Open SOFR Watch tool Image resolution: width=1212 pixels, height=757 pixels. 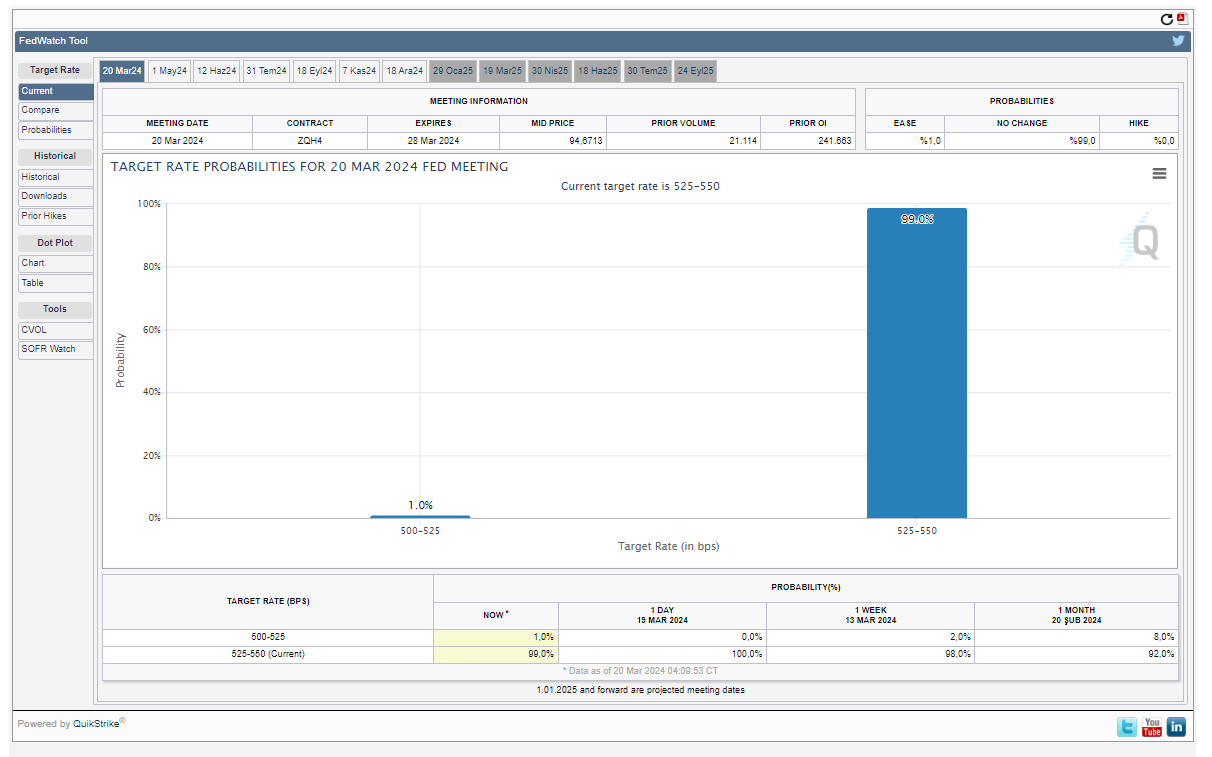[55, 349]
